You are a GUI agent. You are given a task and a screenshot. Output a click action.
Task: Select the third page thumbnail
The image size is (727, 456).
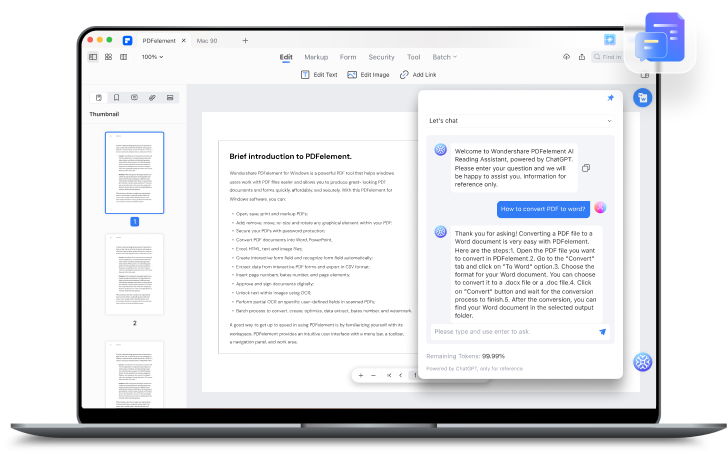(x=134, y=375)
